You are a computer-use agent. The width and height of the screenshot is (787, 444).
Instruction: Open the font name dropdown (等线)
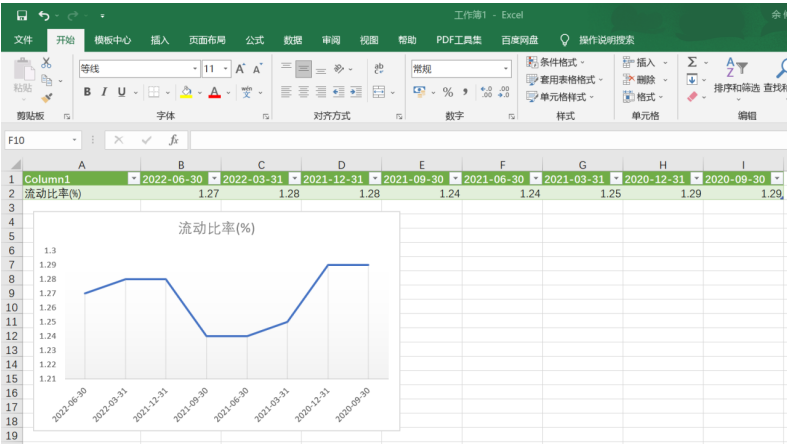195,68
